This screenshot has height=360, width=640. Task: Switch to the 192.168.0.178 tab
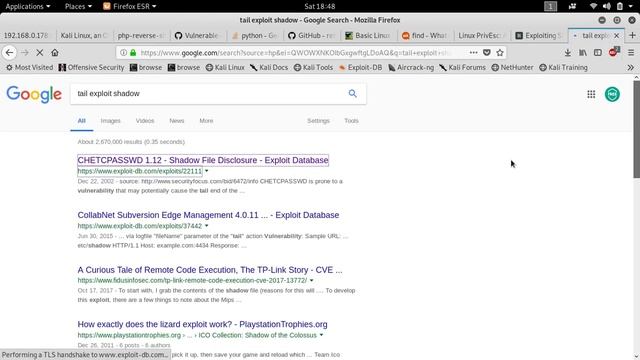click(28, 36)
